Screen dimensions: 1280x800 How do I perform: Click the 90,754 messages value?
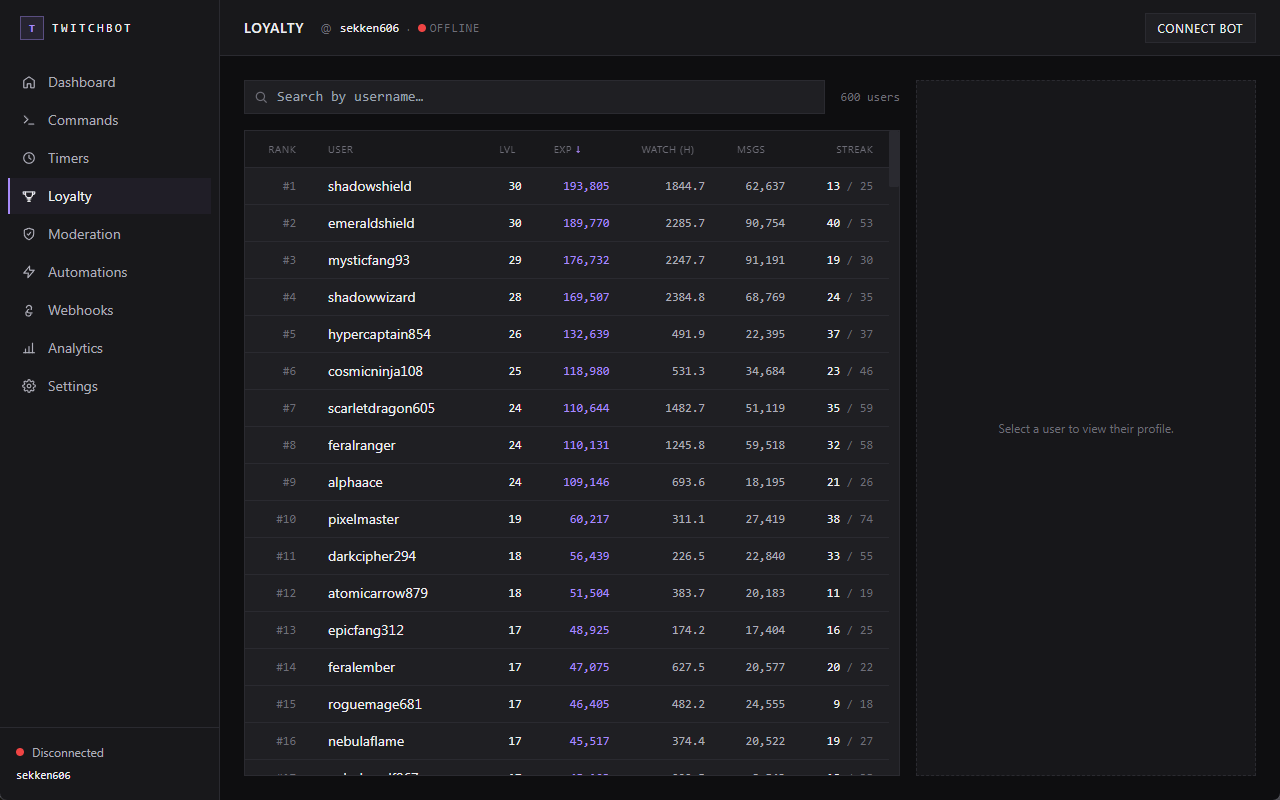(765, 223)
